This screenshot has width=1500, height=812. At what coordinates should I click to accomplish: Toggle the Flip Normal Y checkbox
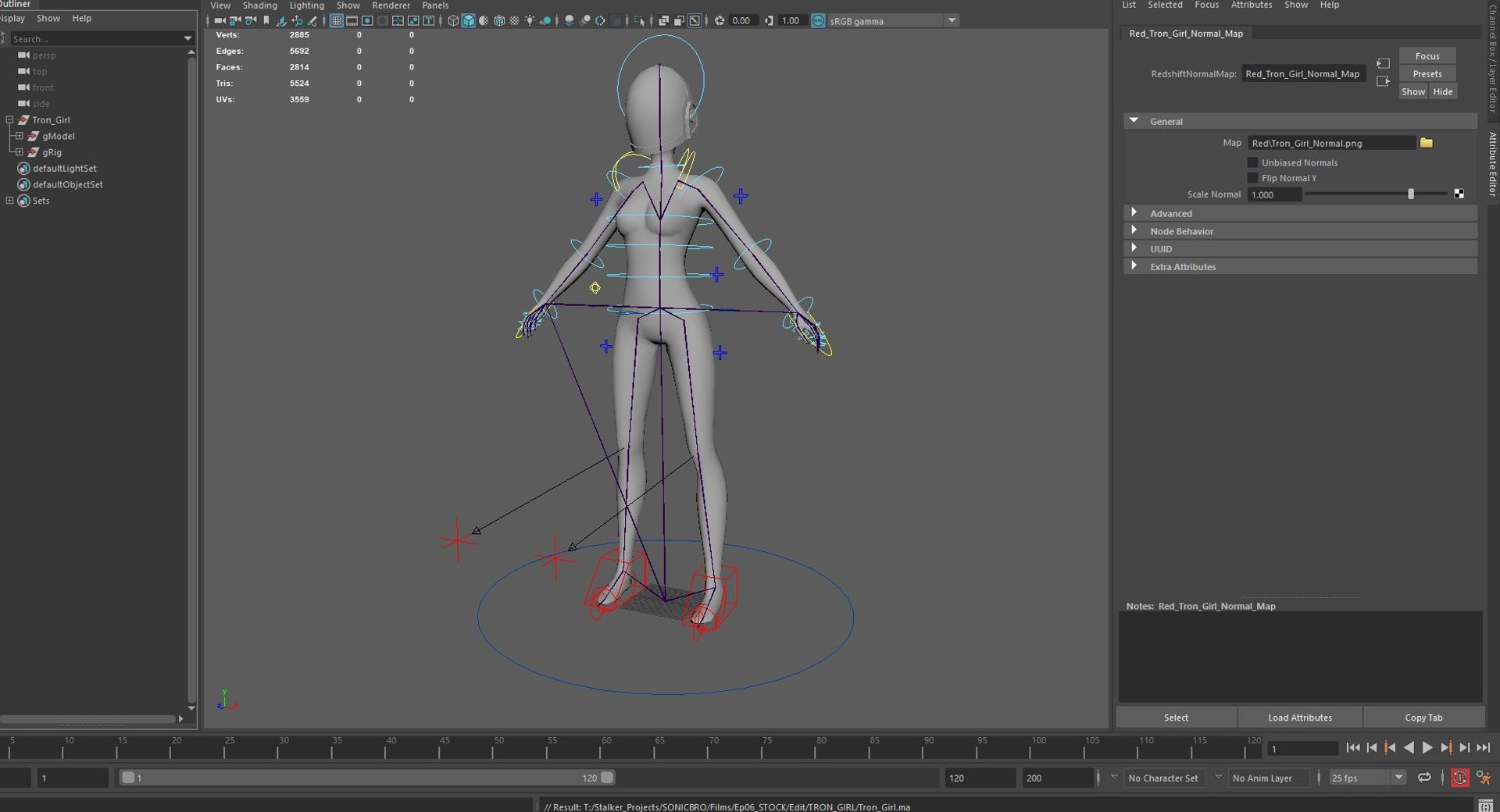pos(1252,178)
